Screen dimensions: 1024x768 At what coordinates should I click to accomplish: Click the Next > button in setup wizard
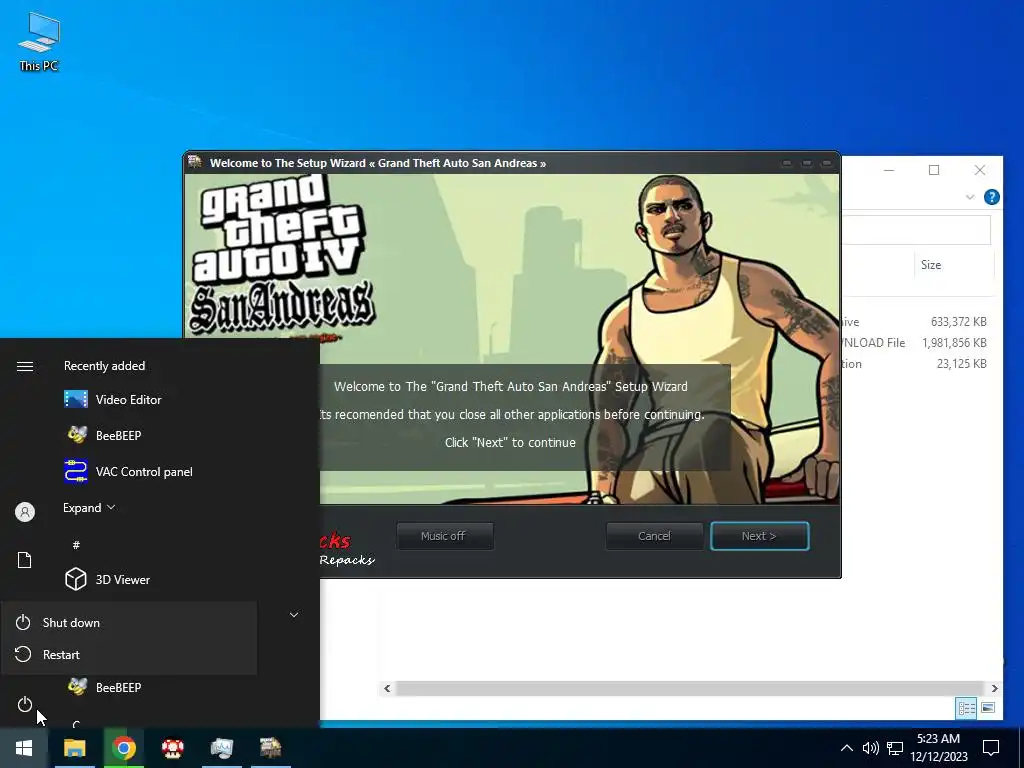click(x=760, y=536)
